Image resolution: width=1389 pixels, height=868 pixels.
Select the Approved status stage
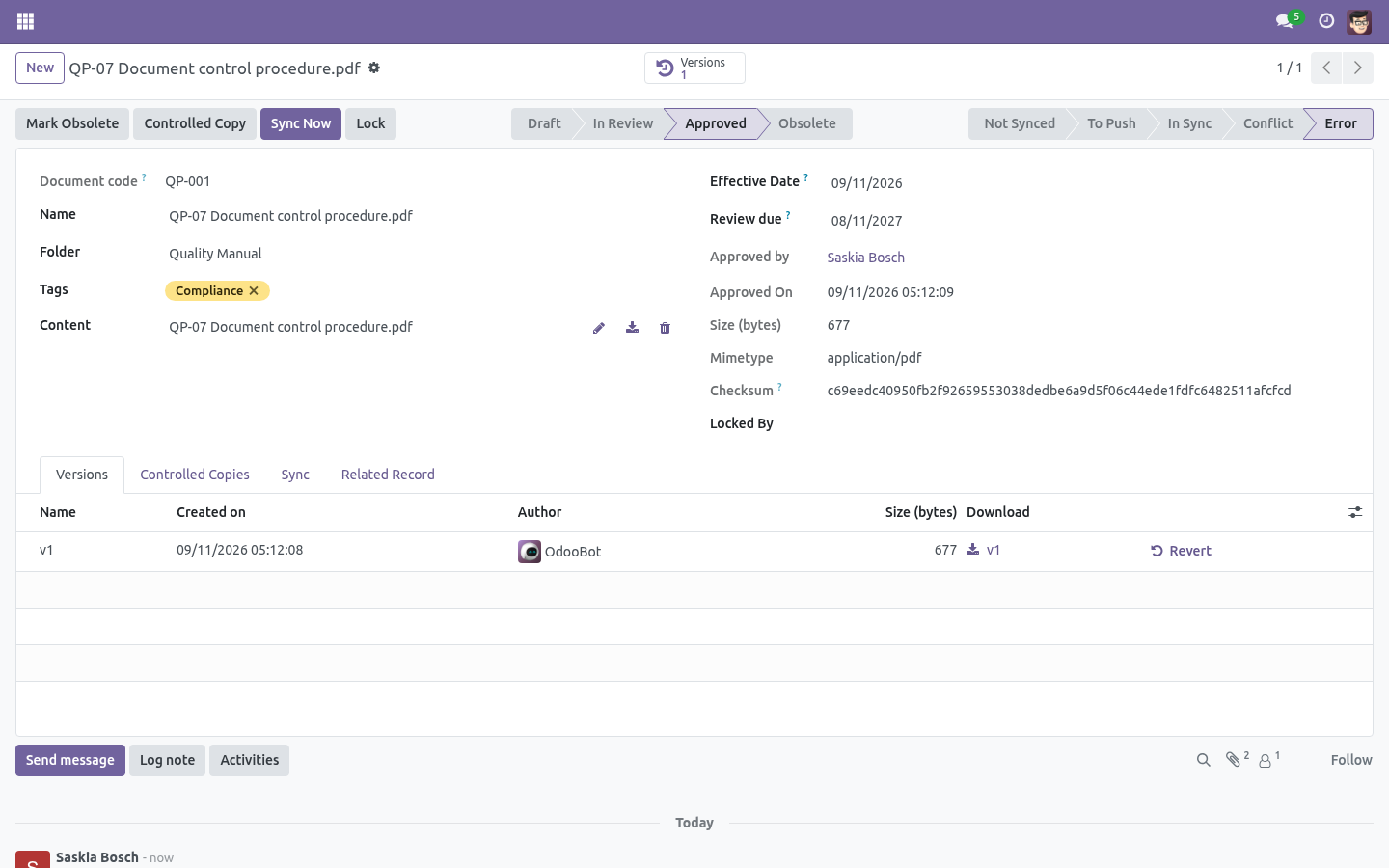(716, 123)
